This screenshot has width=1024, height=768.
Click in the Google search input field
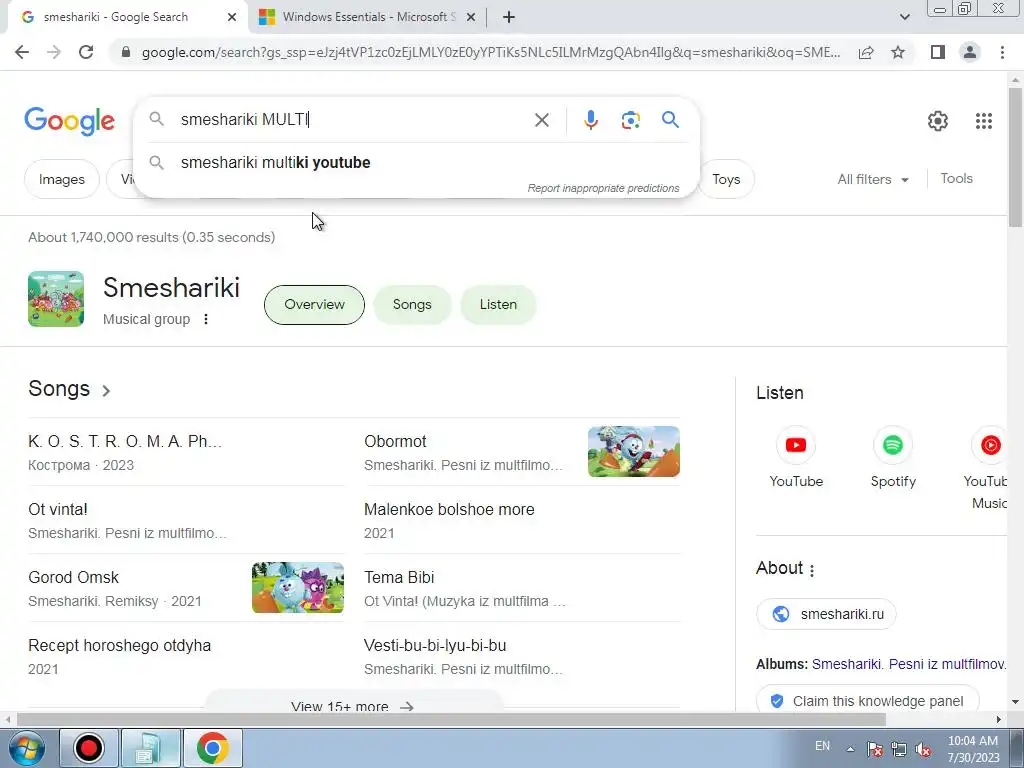(x=353, y=120)
